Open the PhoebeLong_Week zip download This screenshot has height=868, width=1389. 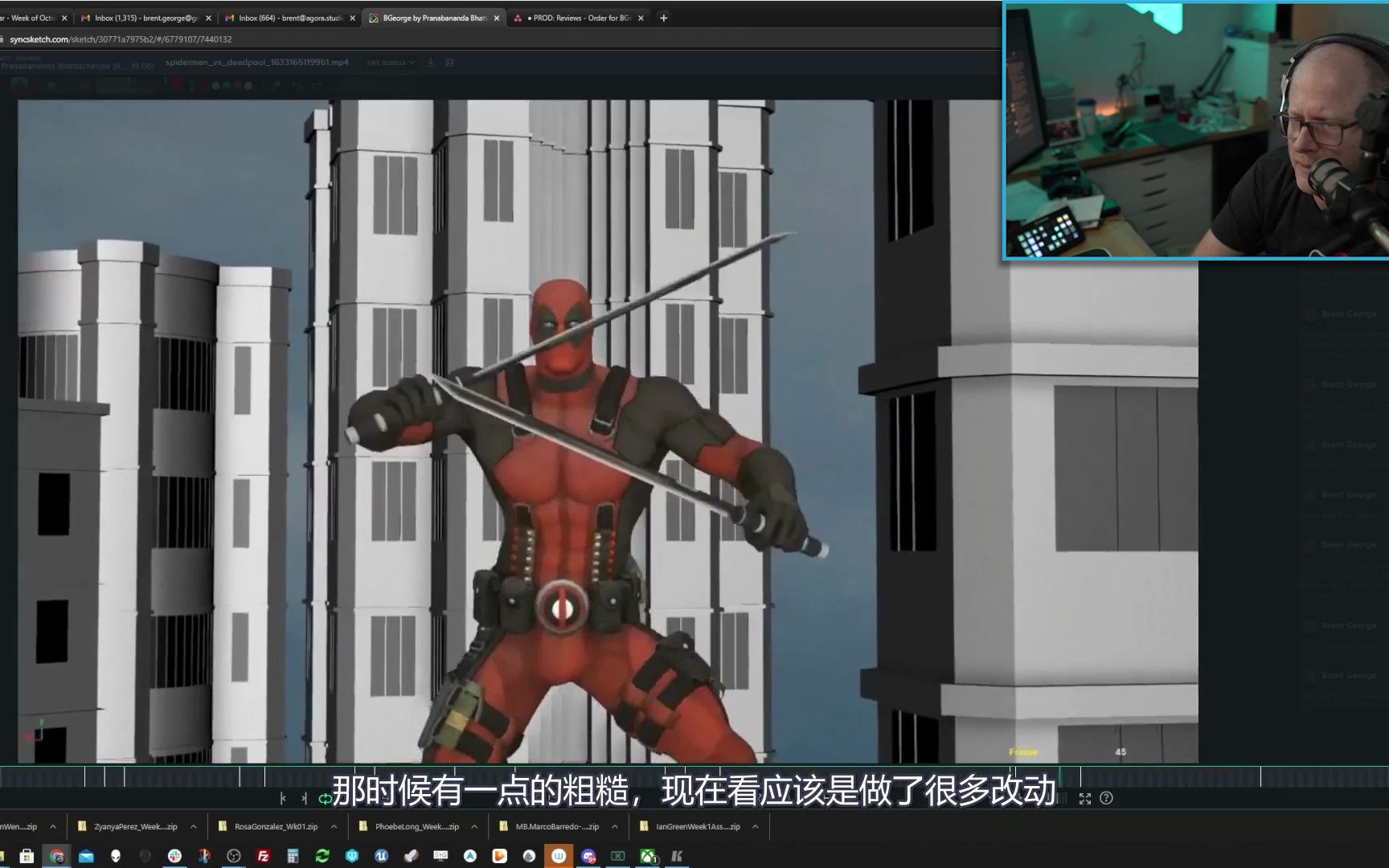point(408,826)
